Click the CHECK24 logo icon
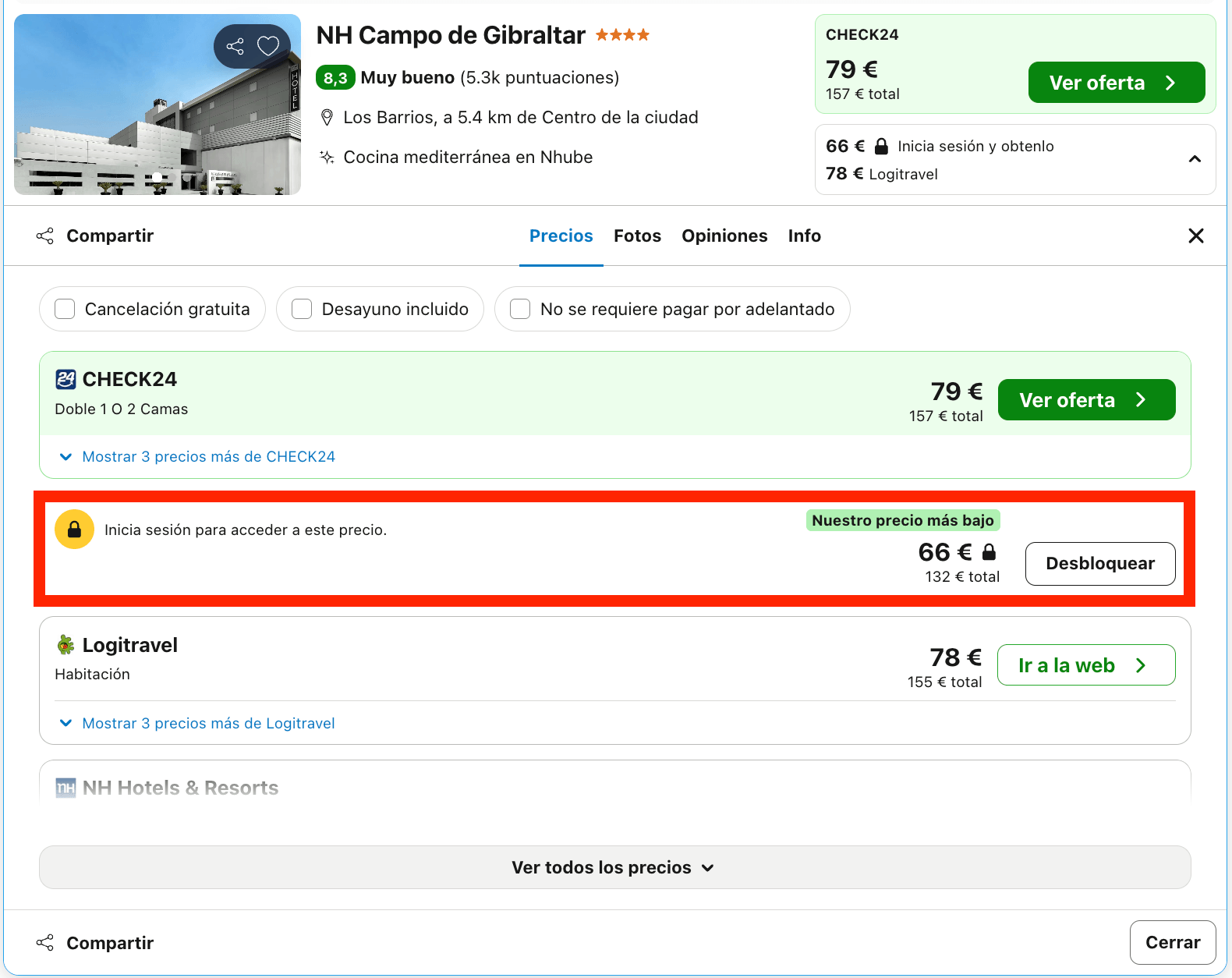1232x978 pixels. [65, 379]
